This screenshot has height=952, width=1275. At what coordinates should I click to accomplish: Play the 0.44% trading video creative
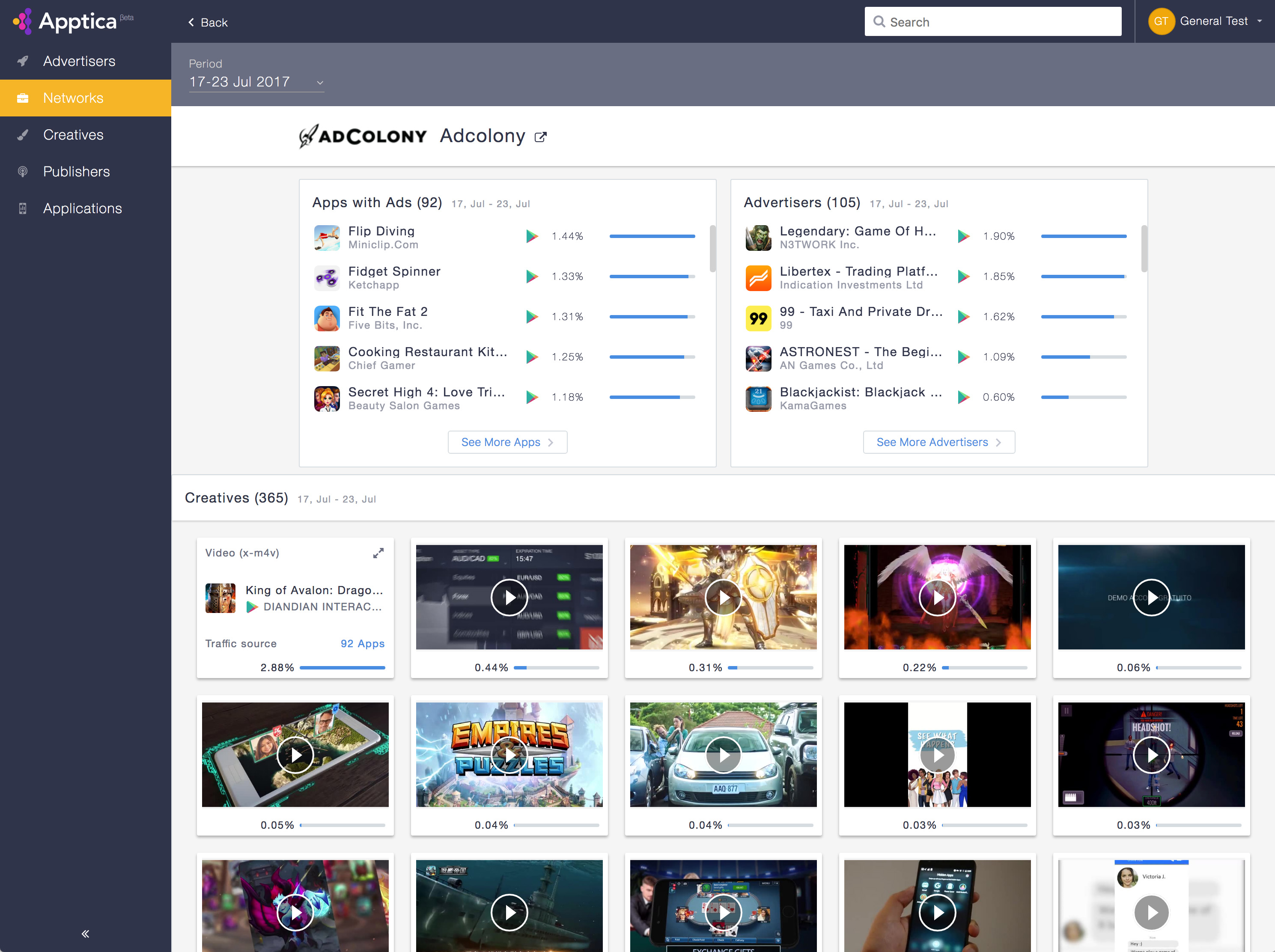tap(509, 598)
